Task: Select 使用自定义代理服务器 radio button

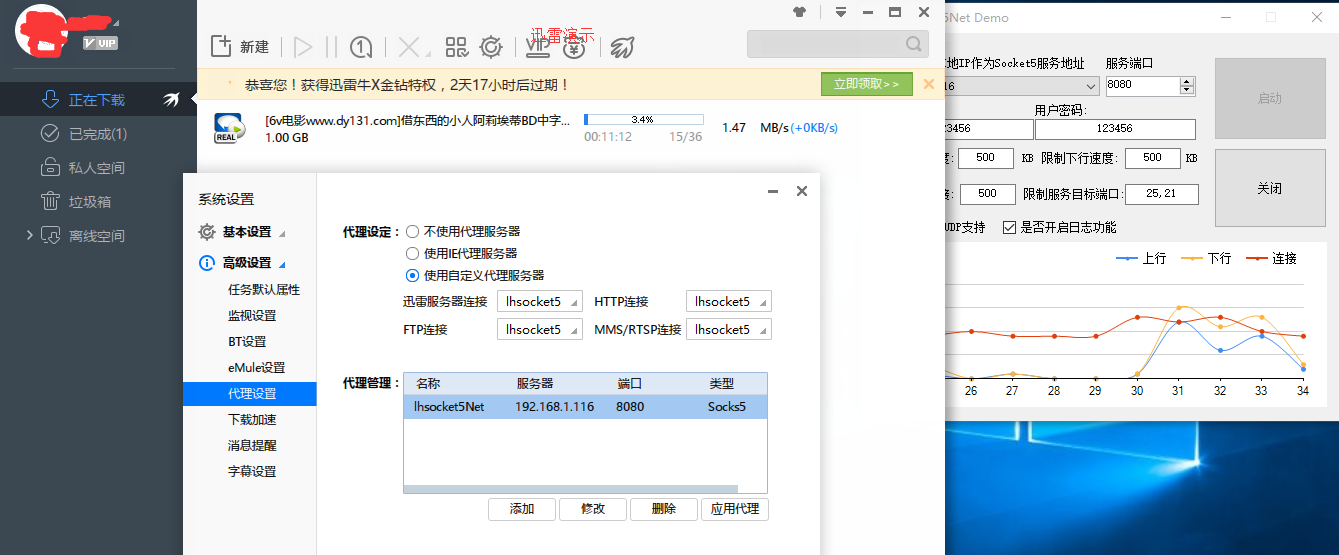Action: click(x=412, y=275)
